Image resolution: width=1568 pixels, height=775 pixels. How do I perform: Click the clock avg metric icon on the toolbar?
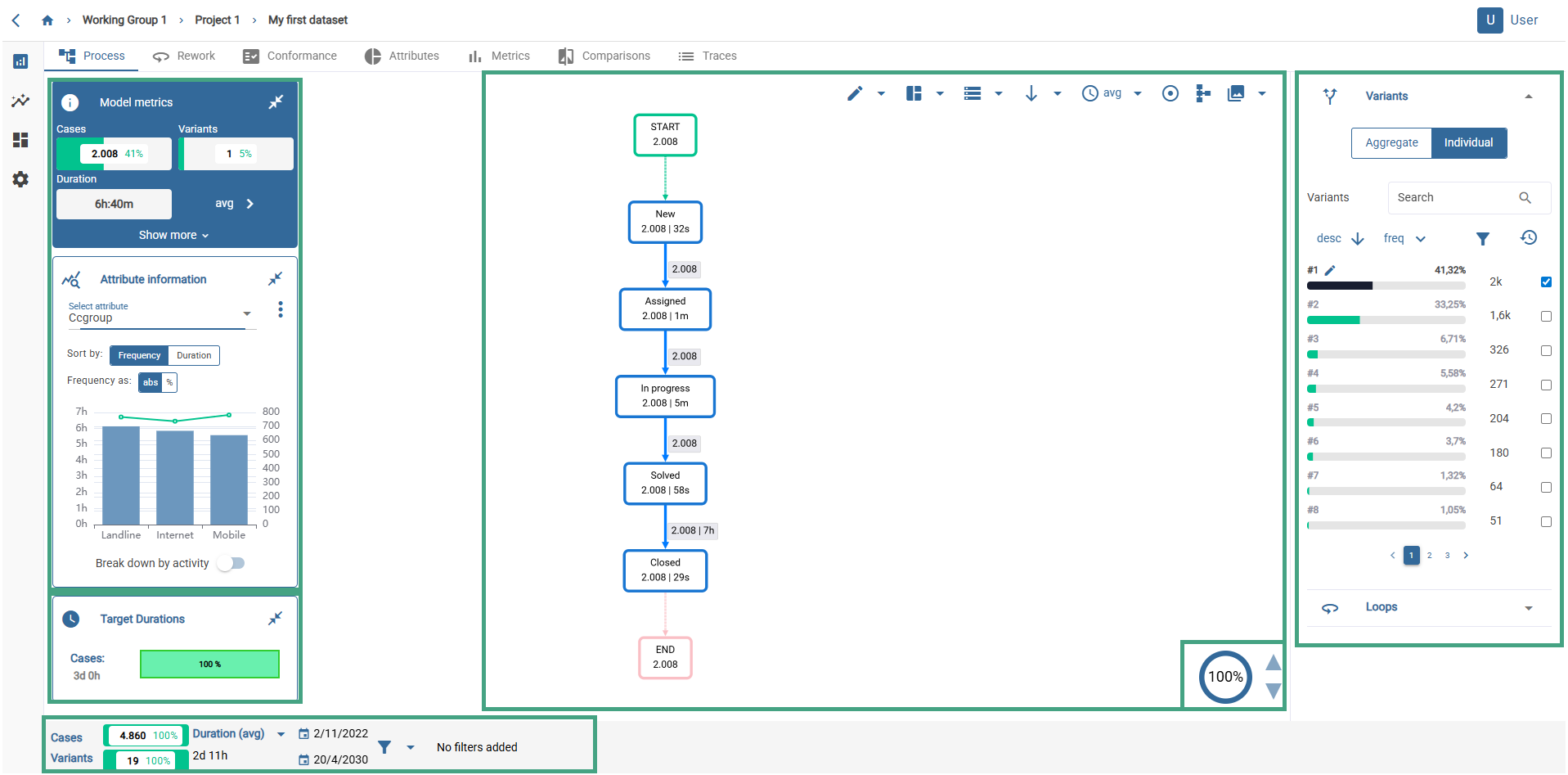[x=1090, y=93]
